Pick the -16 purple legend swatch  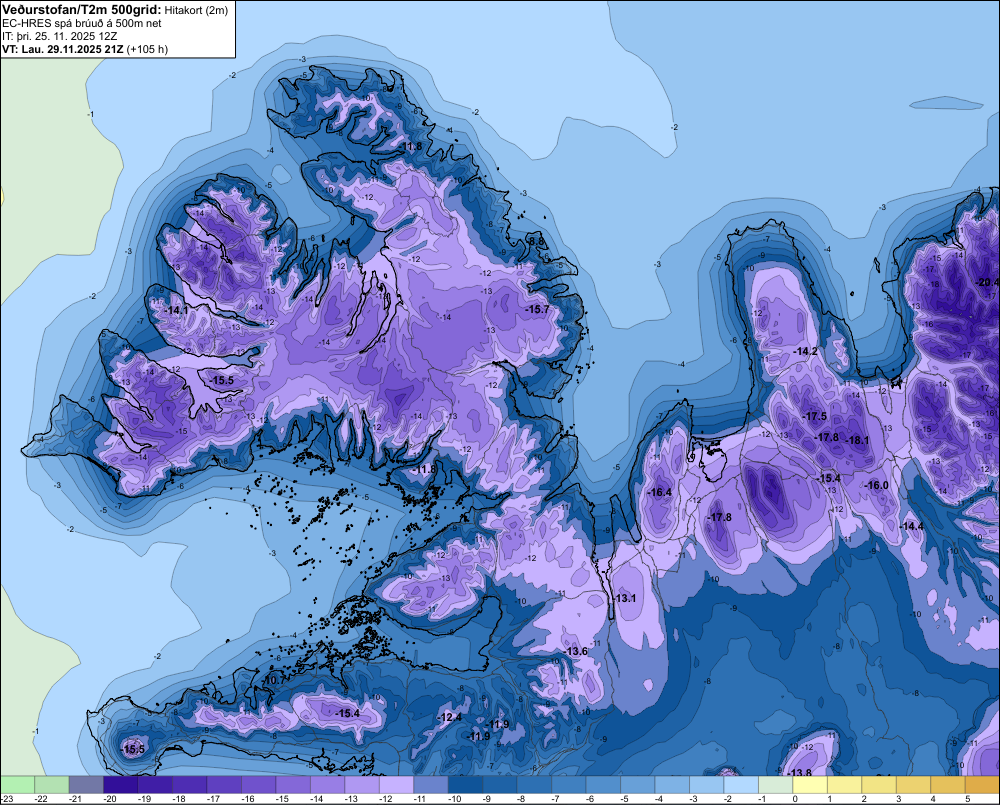click(258, 785)
